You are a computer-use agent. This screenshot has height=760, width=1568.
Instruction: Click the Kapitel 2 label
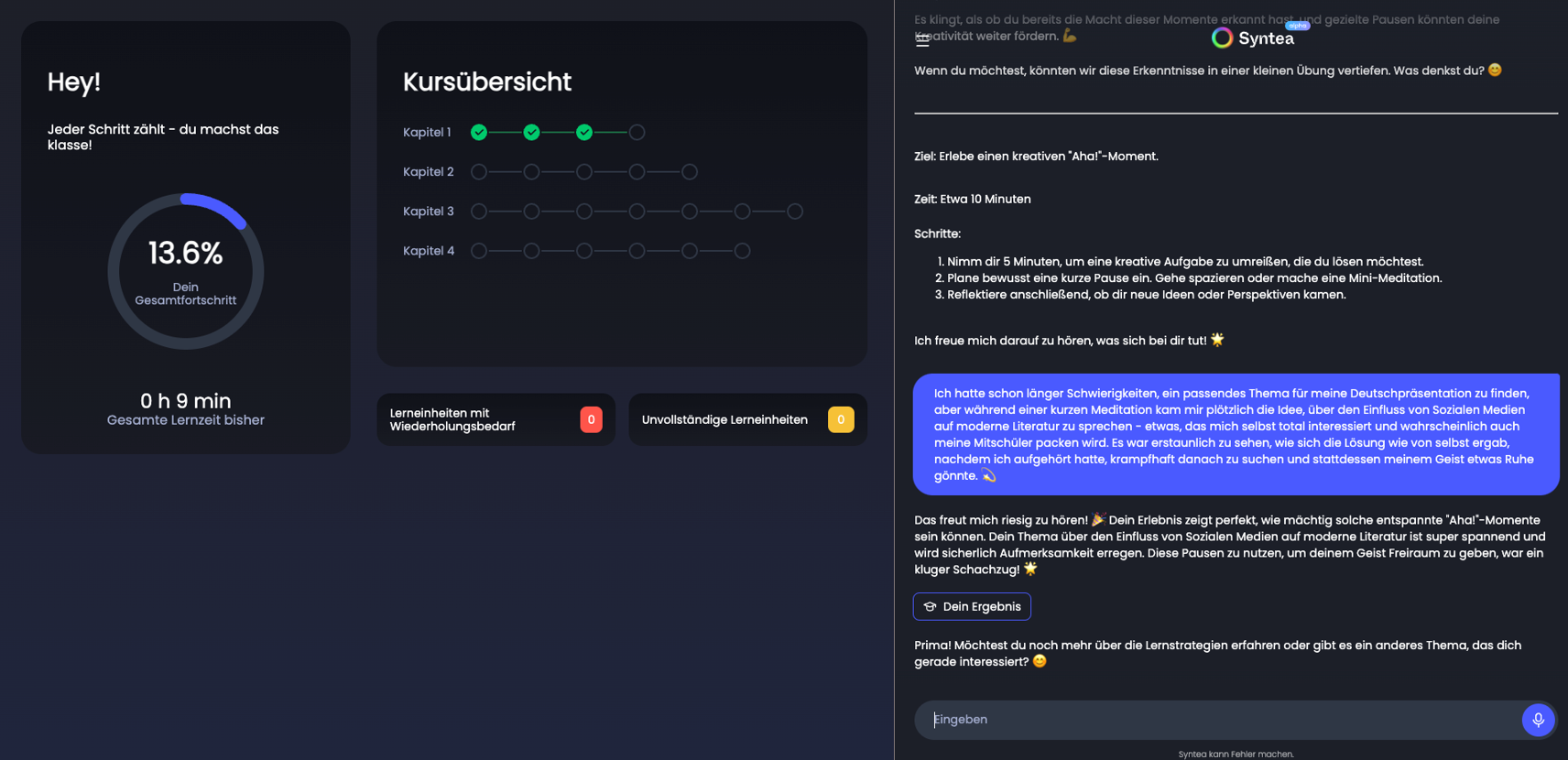[429, 172]
